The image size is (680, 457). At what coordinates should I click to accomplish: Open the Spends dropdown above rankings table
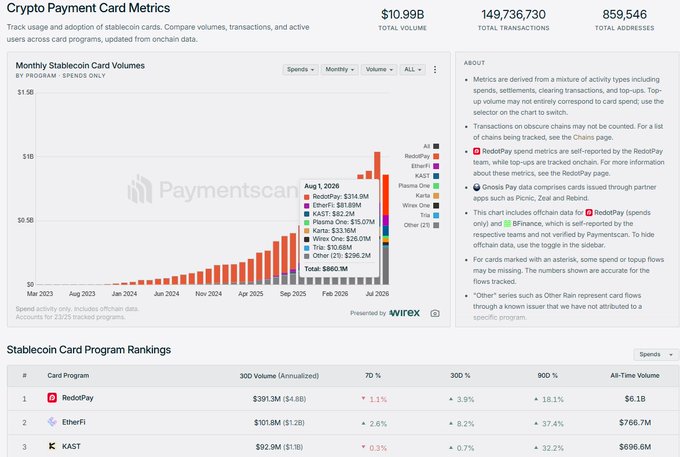(656, 355)
